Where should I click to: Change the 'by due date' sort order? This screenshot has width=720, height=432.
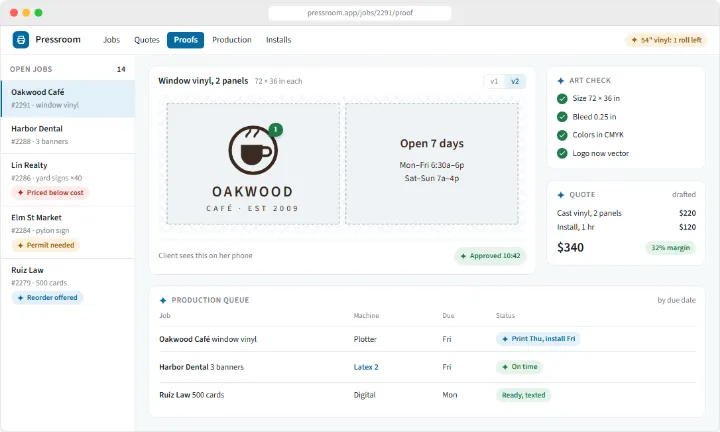coord(676,300)
